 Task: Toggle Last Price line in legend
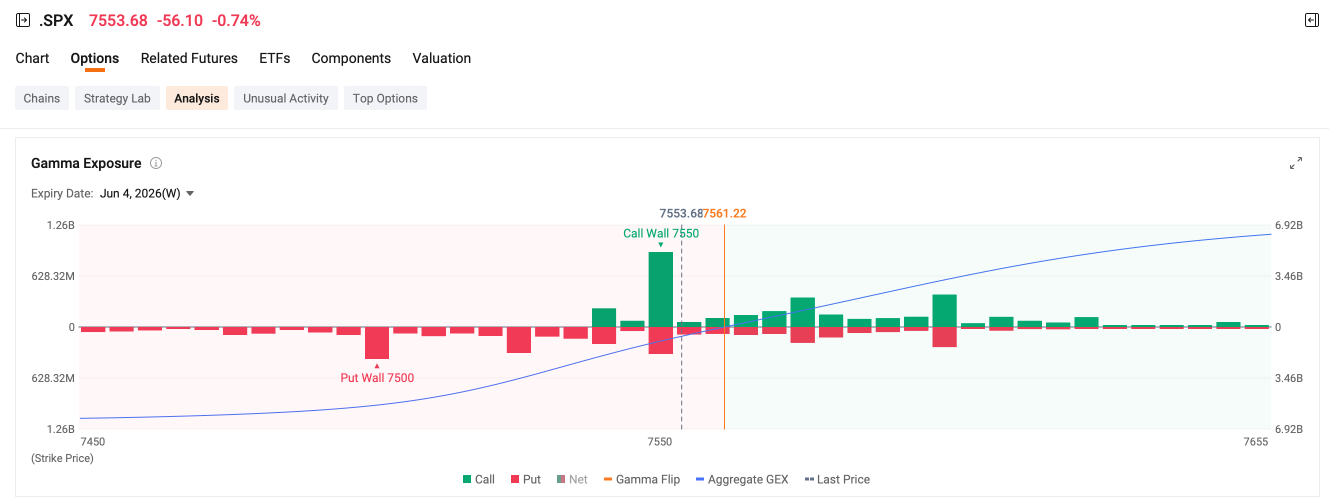tap(837, 480)
